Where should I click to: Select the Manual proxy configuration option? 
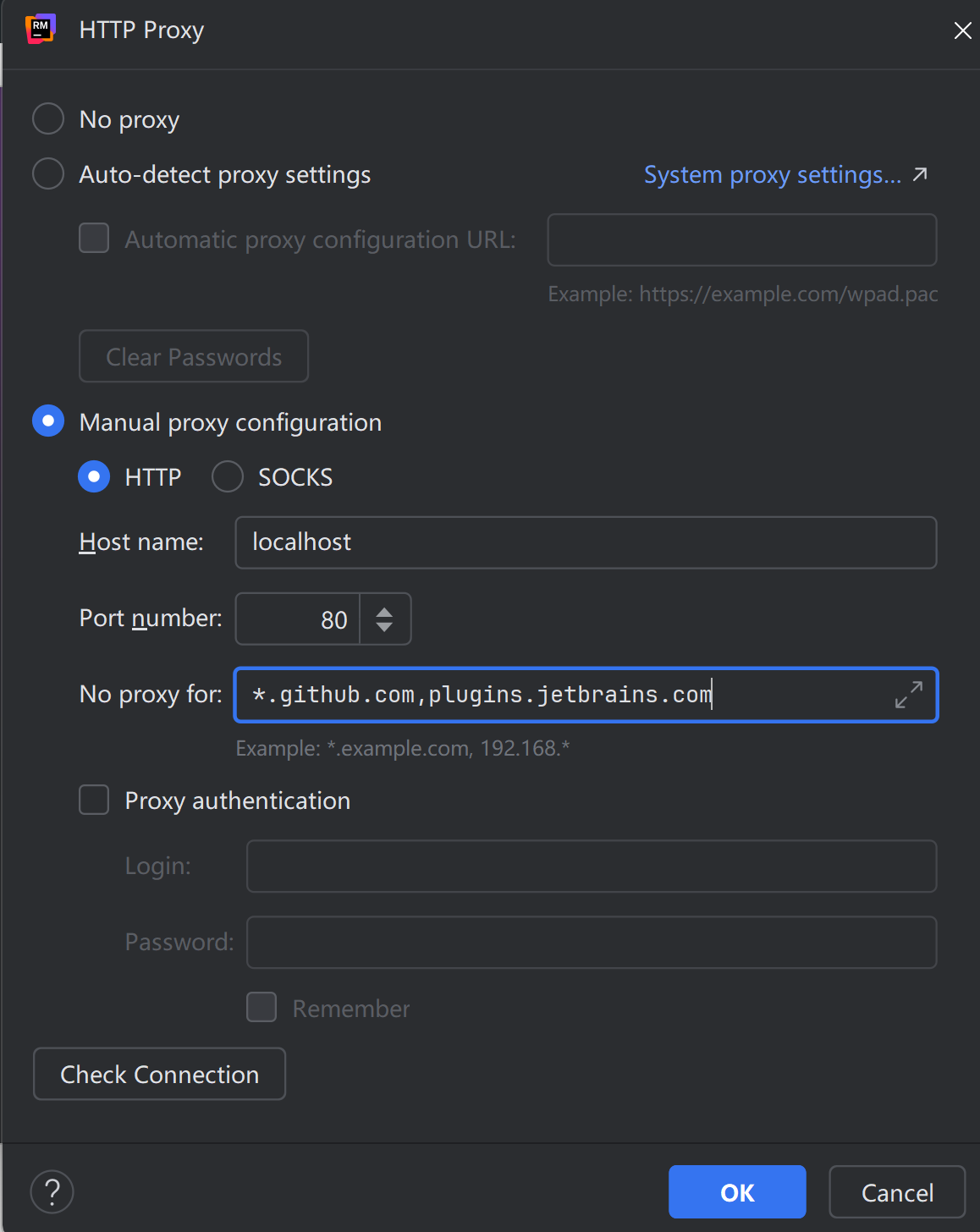coord(48,421)
